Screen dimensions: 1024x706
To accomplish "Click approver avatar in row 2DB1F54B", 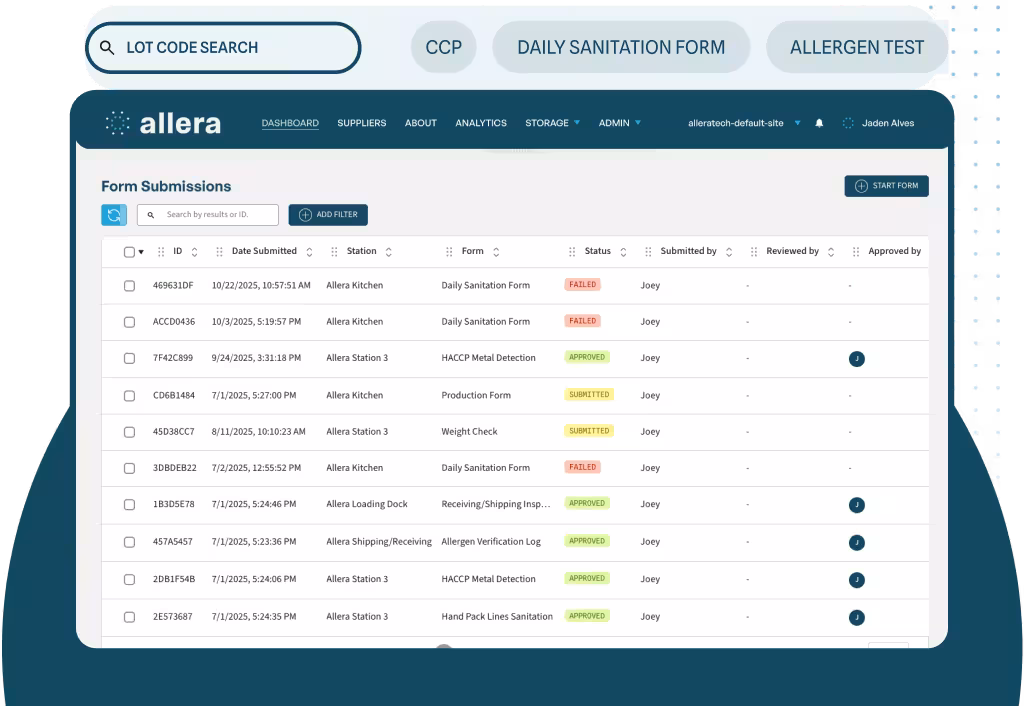I will [857, 580].
